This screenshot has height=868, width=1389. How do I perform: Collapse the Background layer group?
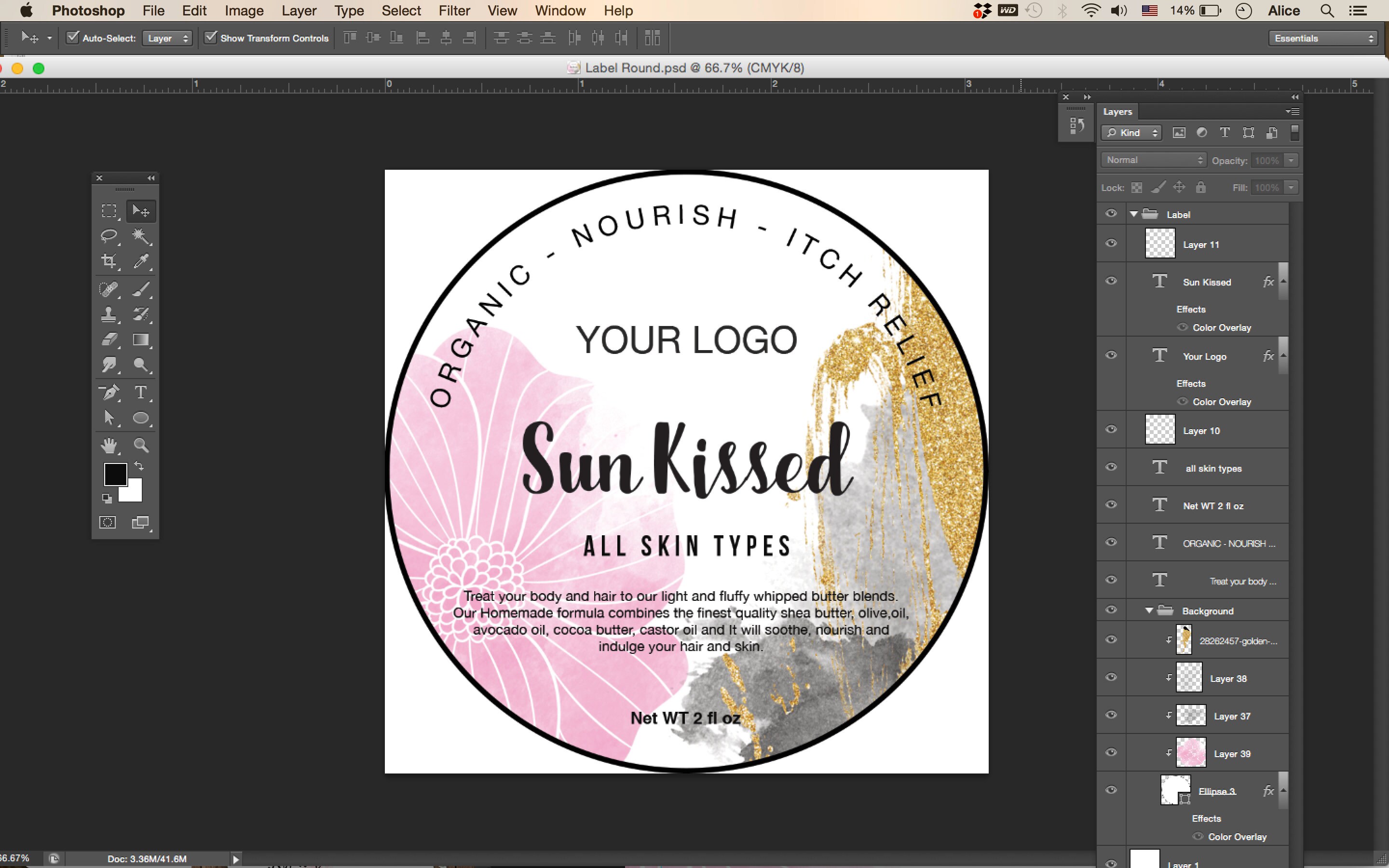[1149, 611]
